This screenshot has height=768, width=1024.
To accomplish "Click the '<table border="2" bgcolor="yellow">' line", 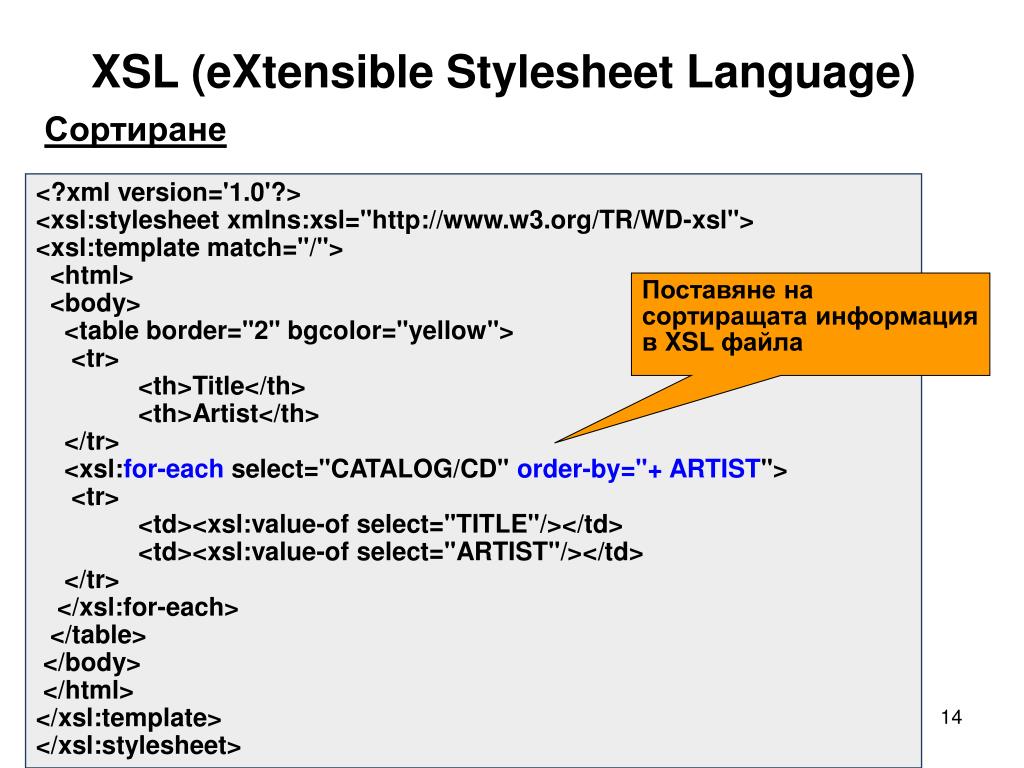I will 289,331.
